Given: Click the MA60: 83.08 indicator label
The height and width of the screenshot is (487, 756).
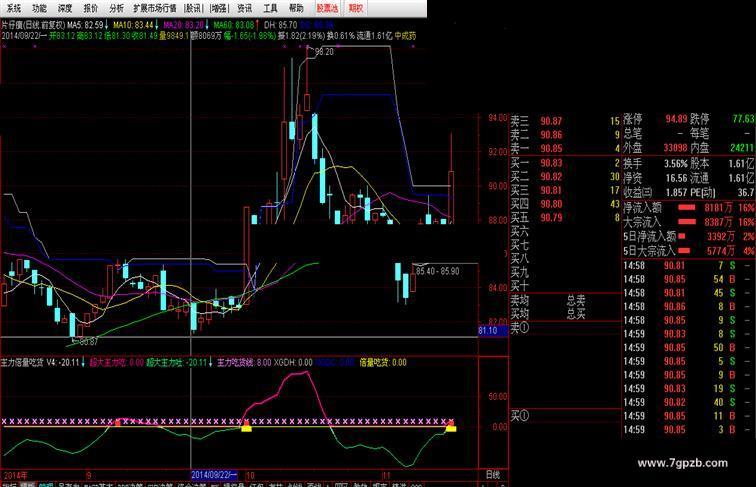Looking at the screenshot, I should [234, 25].
